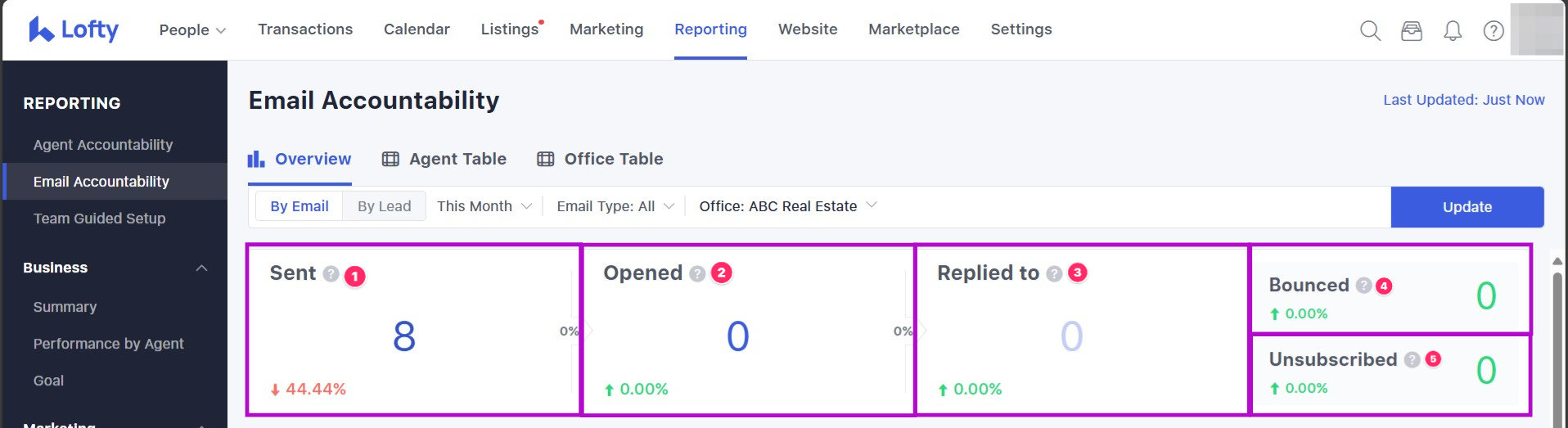Viewport: 1568px width, 428px height.
Task: Open the This Month date dropdown
Action: tap(484, 206)
